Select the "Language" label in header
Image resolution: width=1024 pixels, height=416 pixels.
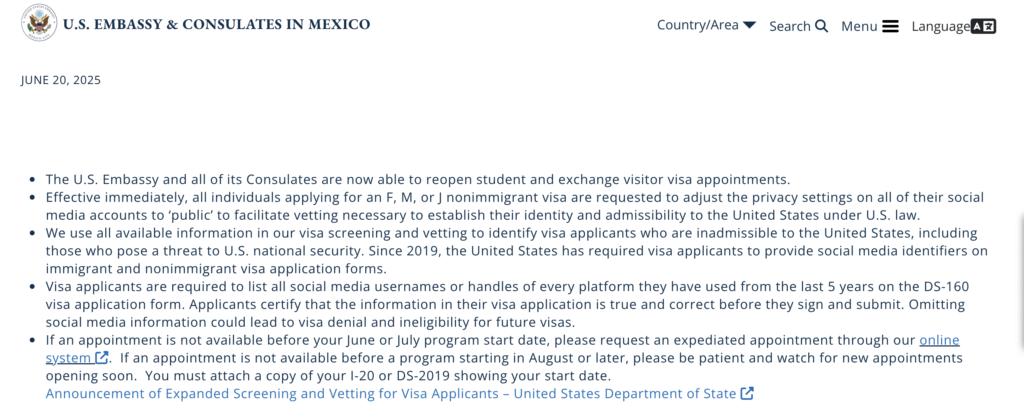940,26
